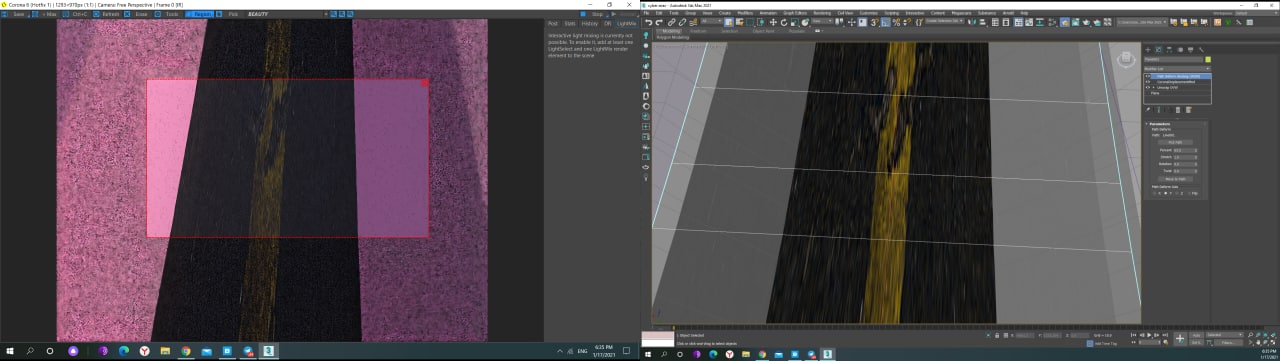Open Display tab in command panel

tap(1190, 49)
